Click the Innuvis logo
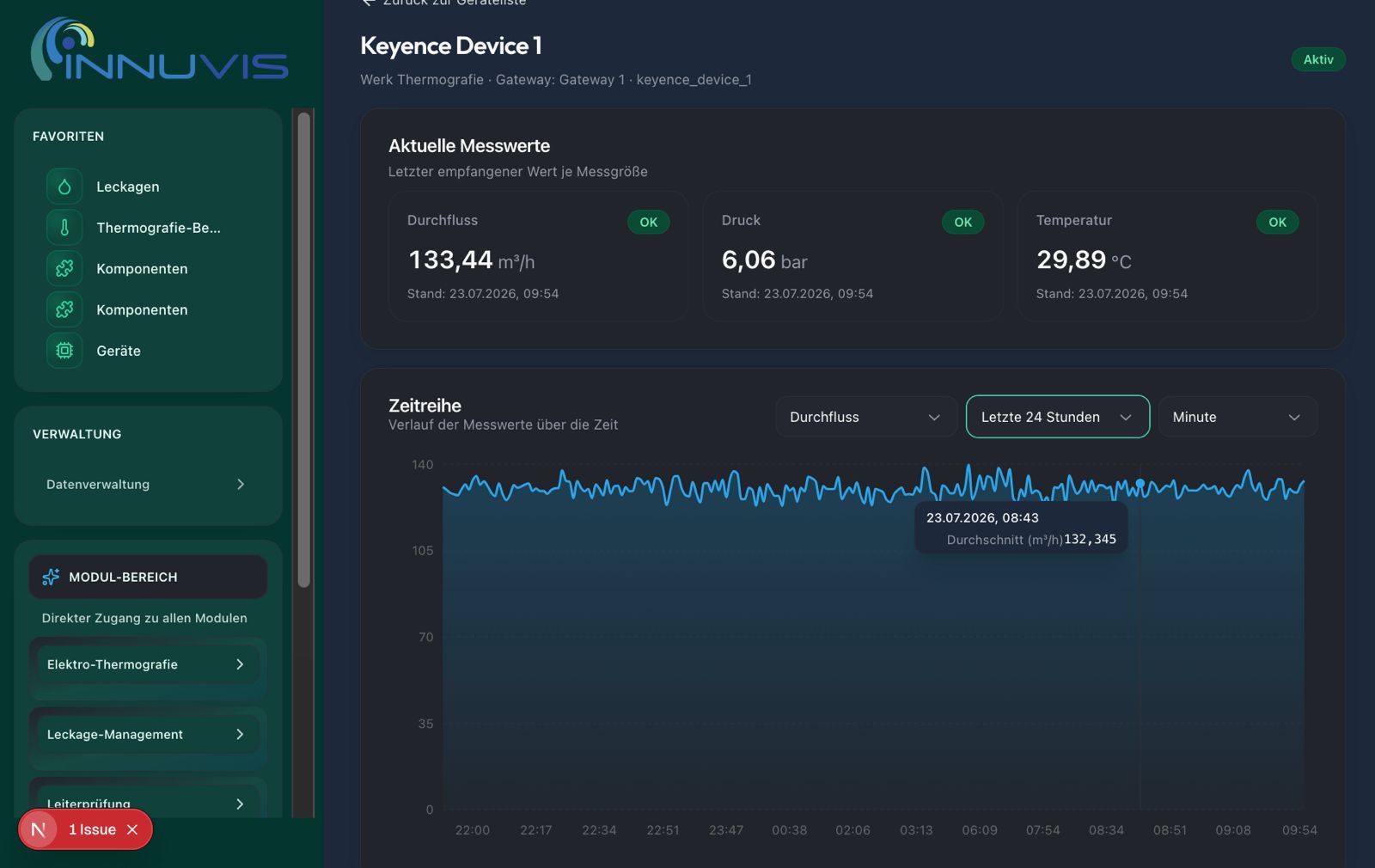The width and height of the screenshot is (1375, 868). [160, 50]
